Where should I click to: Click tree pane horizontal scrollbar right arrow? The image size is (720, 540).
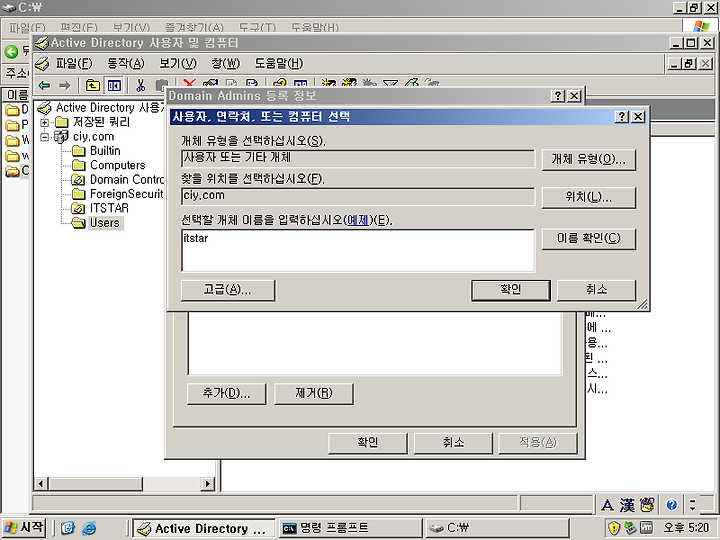208,484
